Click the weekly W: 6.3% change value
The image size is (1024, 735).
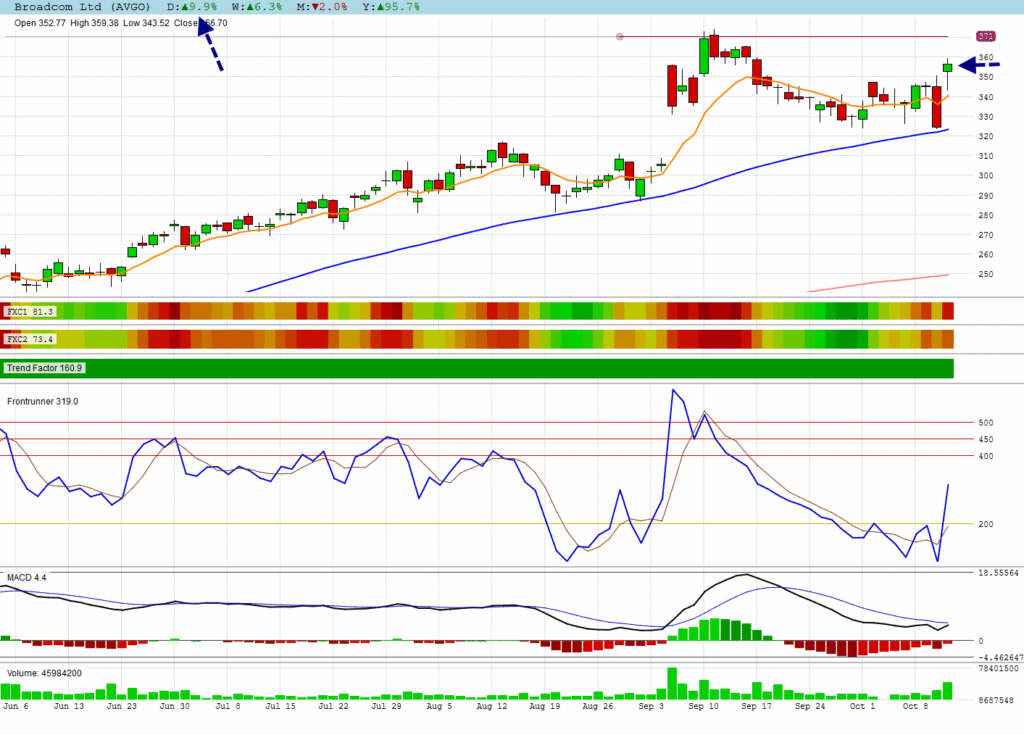(x=257, y=7)
